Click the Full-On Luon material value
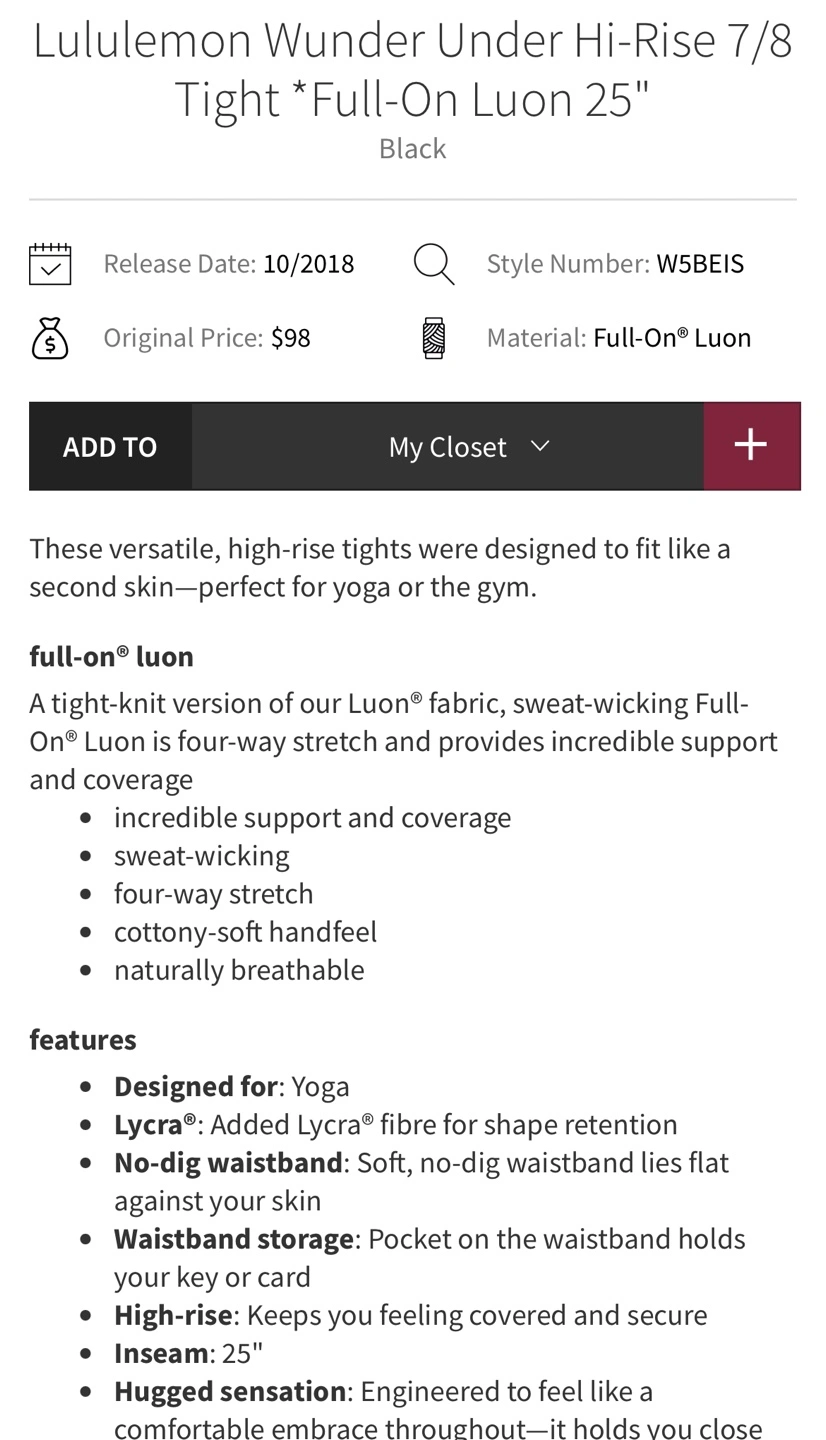 [672, 338]
